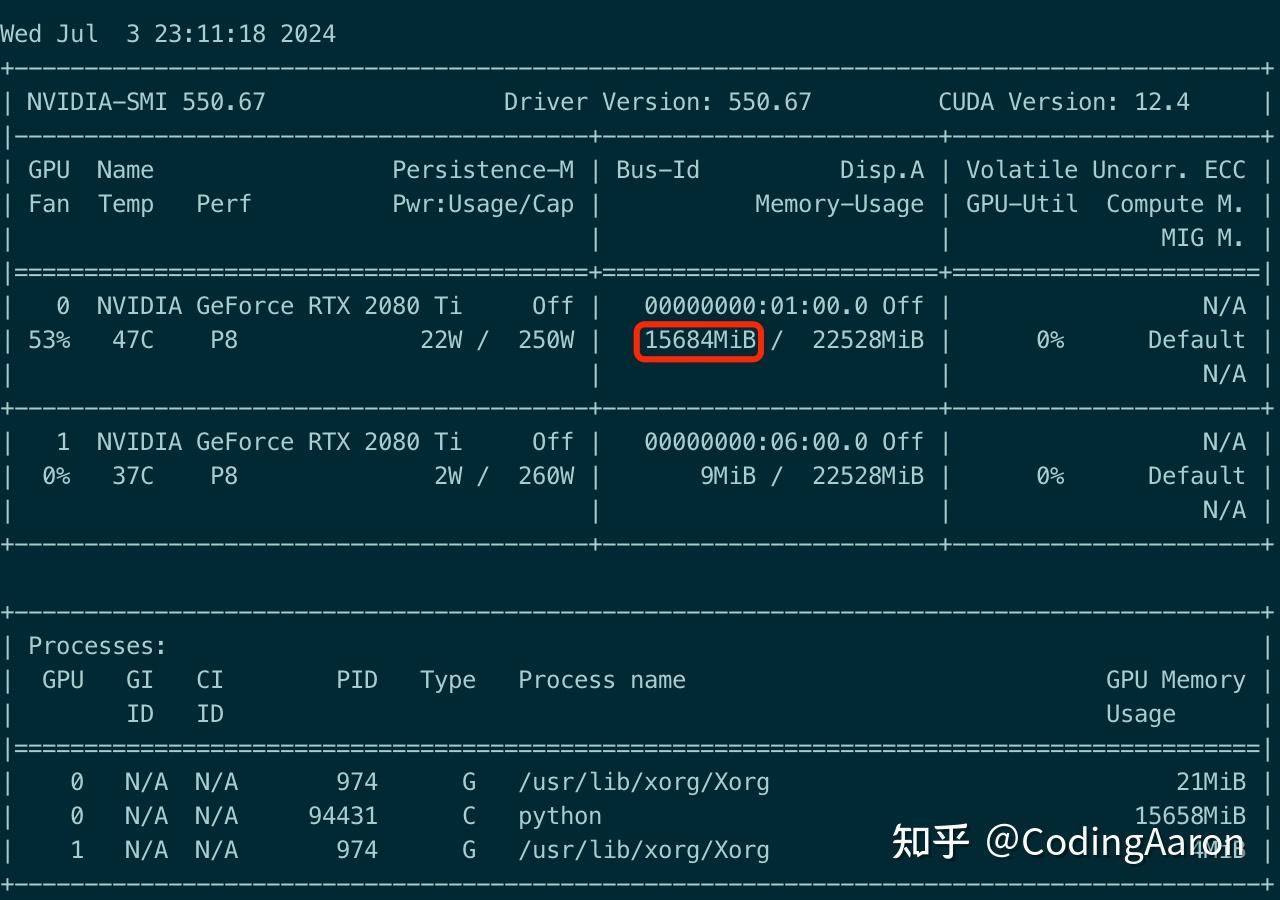This screenshot has width=1280, height=900.
Task: Click the 21MiB Xorg memory usage value
Action: (x=1210, y=782)
